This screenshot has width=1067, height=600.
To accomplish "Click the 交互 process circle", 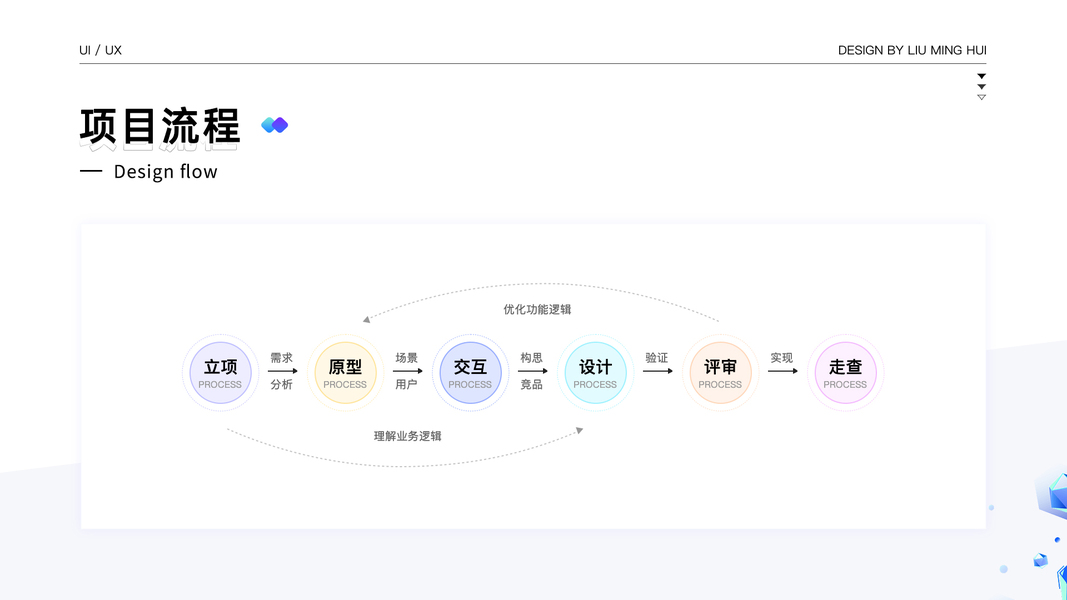I will (x=470, y=373).
